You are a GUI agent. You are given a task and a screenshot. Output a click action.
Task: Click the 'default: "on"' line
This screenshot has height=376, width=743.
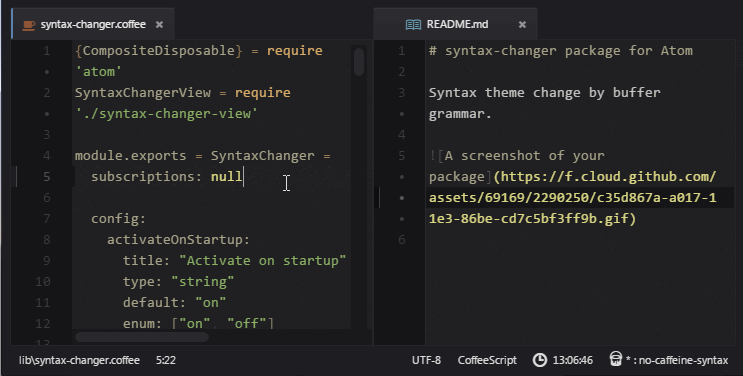(x=174, y=303)
